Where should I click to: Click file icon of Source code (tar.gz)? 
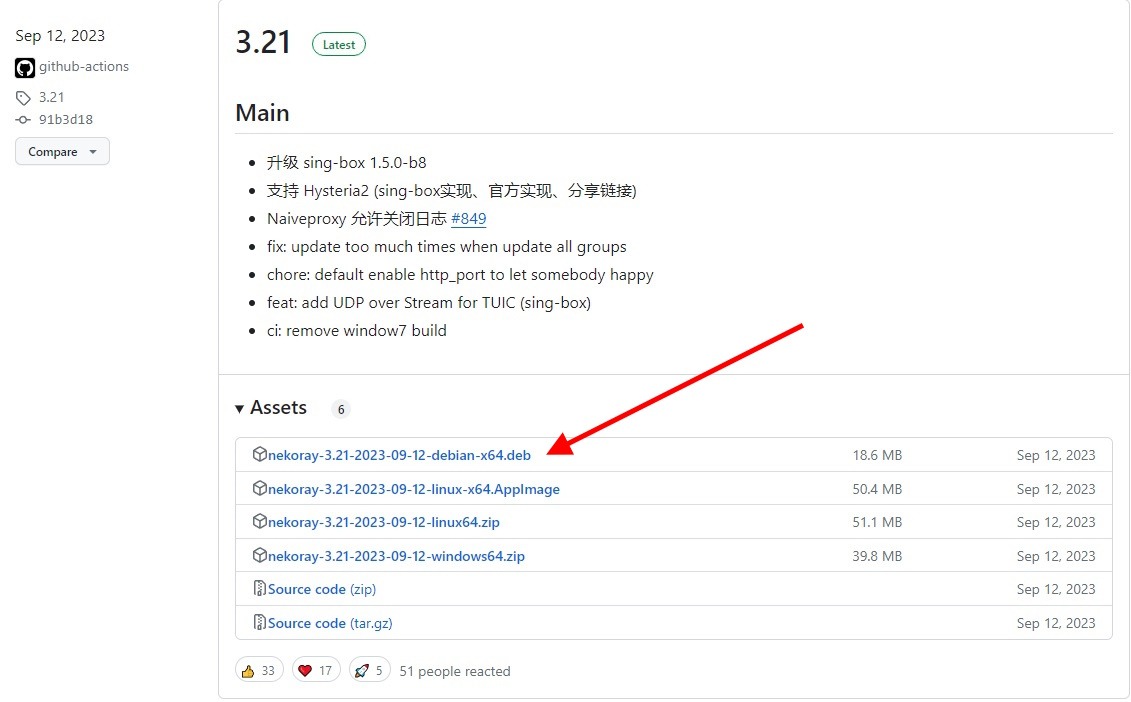[260, 622]
